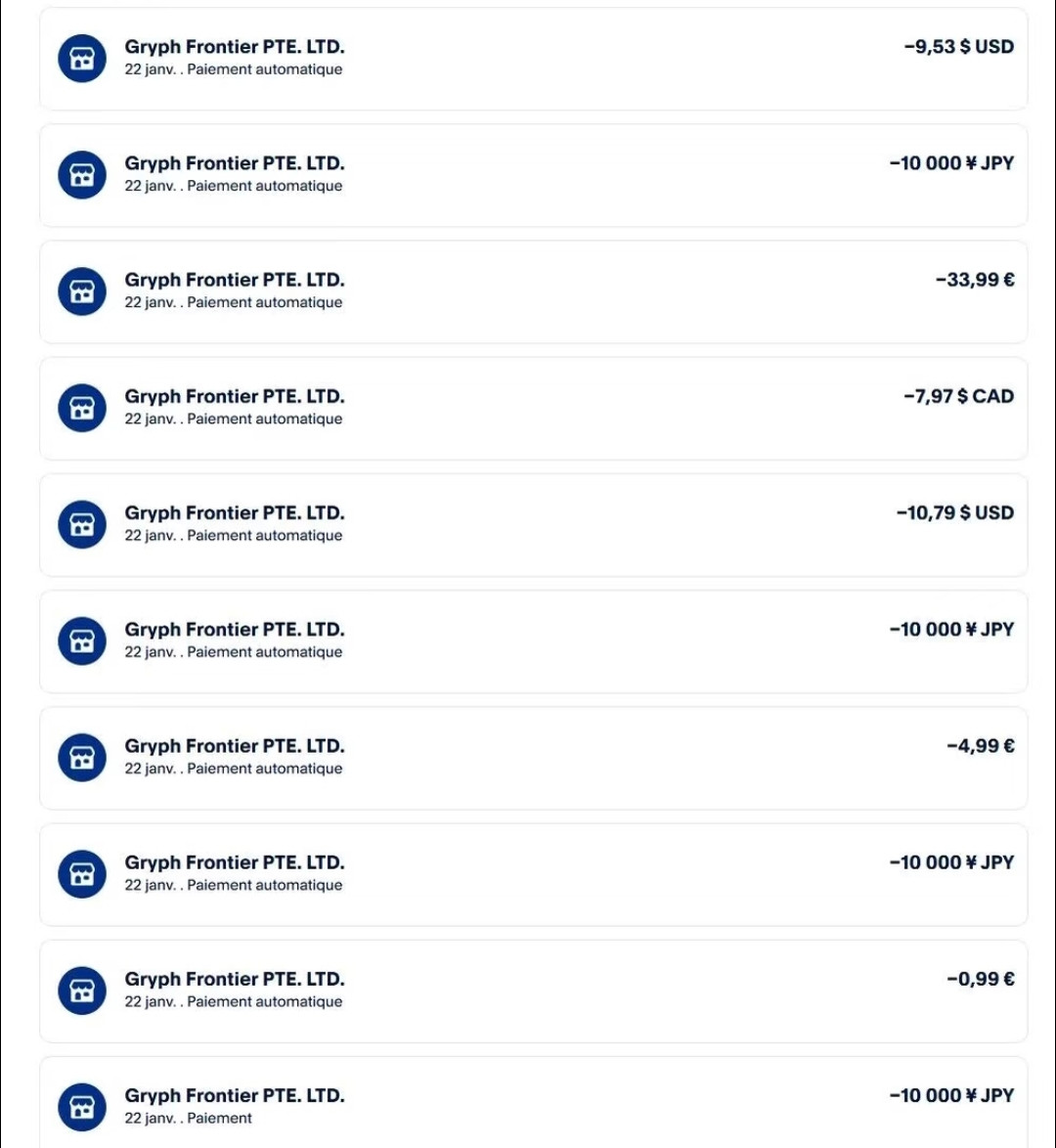Click the −10 000 ¥ JPY amount of the bottom transaction
The image size is (1056, 1148).
(x=951, y=1095)
